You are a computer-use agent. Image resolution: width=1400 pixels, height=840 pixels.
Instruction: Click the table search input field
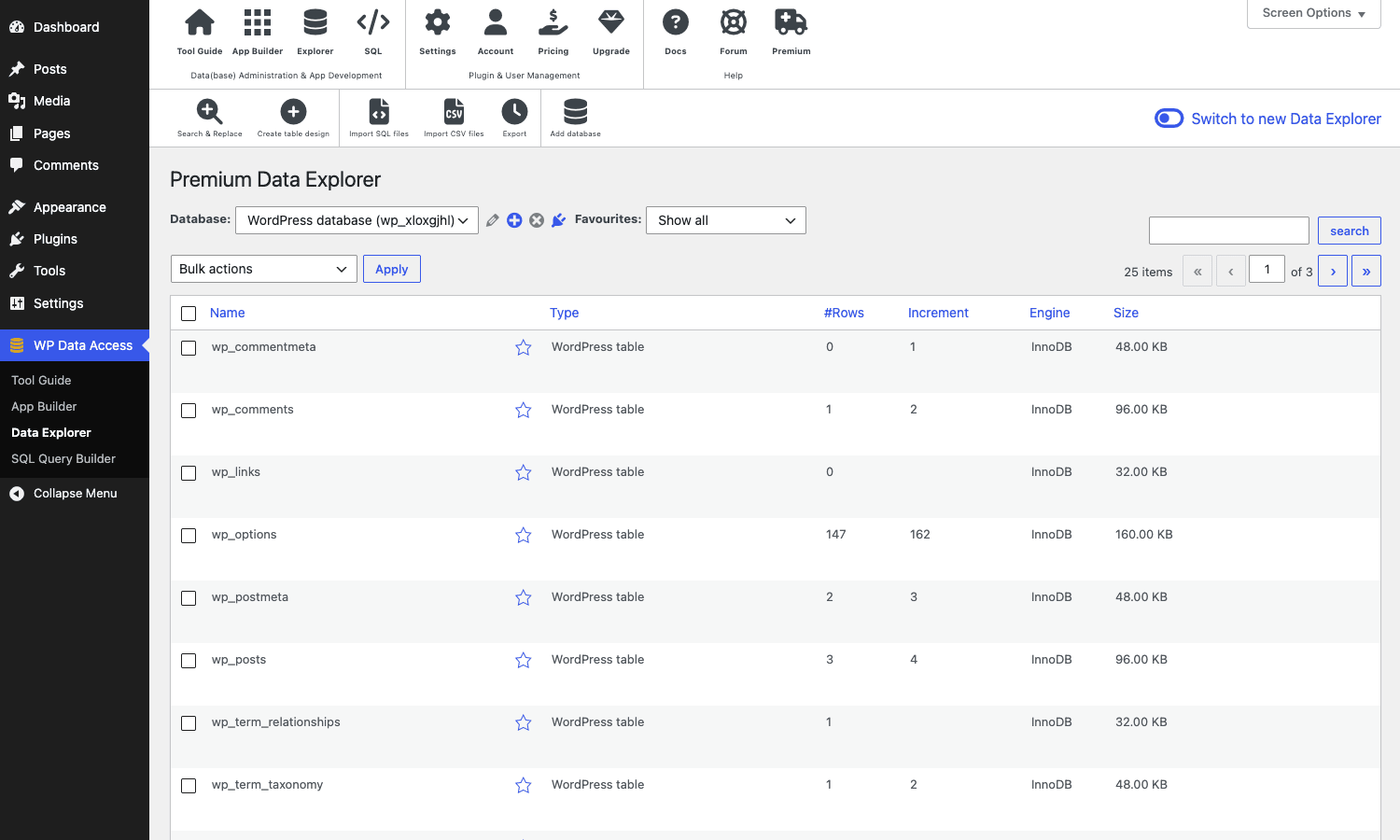click(x=1229, y=231)
